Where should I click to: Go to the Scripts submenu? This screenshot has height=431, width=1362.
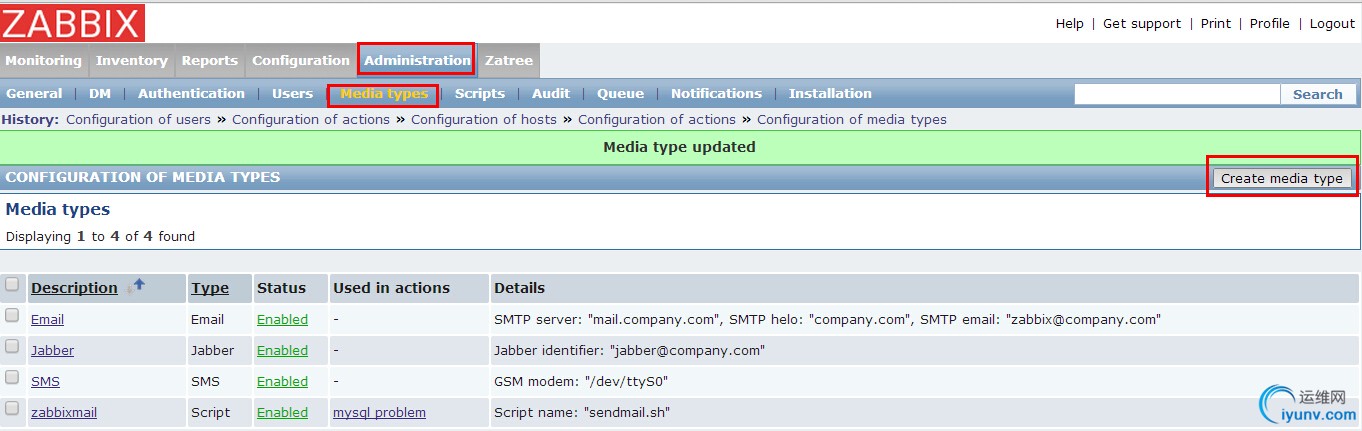(480, 94)
